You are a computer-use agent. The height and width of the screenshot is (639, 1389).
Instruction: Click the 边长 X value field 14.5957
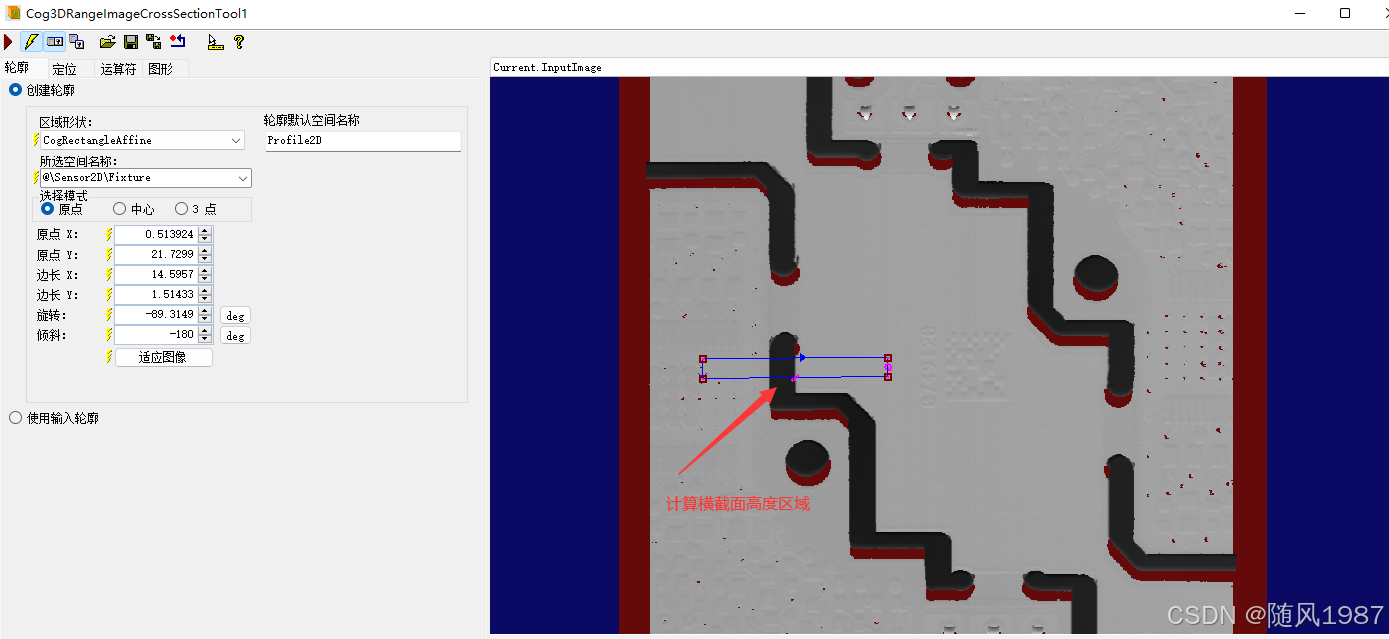click(156, 274)
